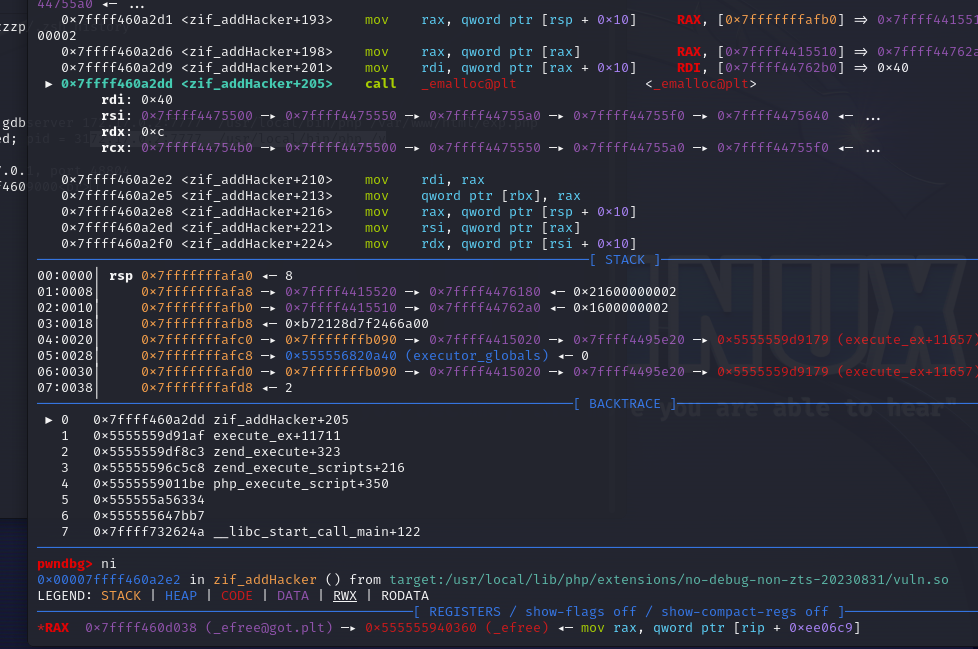The image size is (978, 649).
Task: Click the [ STACK ] section header
Action: (x=625, y=260)
